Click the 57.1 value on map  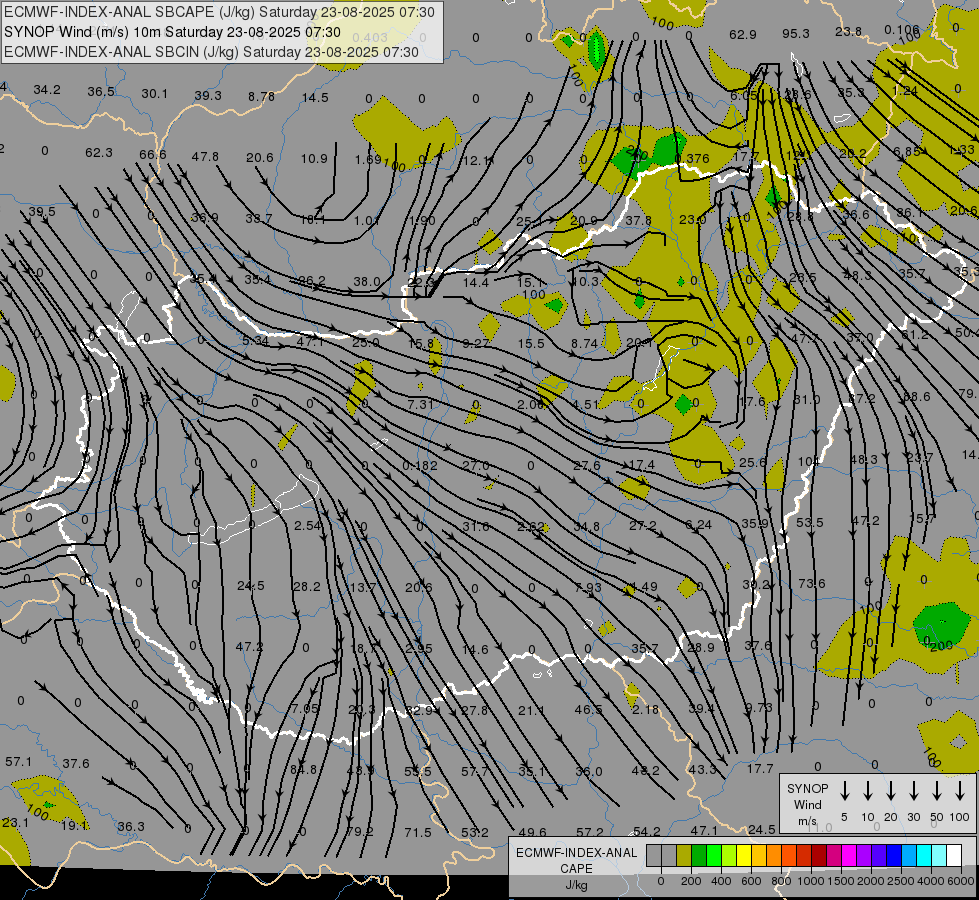coord(18,761)
